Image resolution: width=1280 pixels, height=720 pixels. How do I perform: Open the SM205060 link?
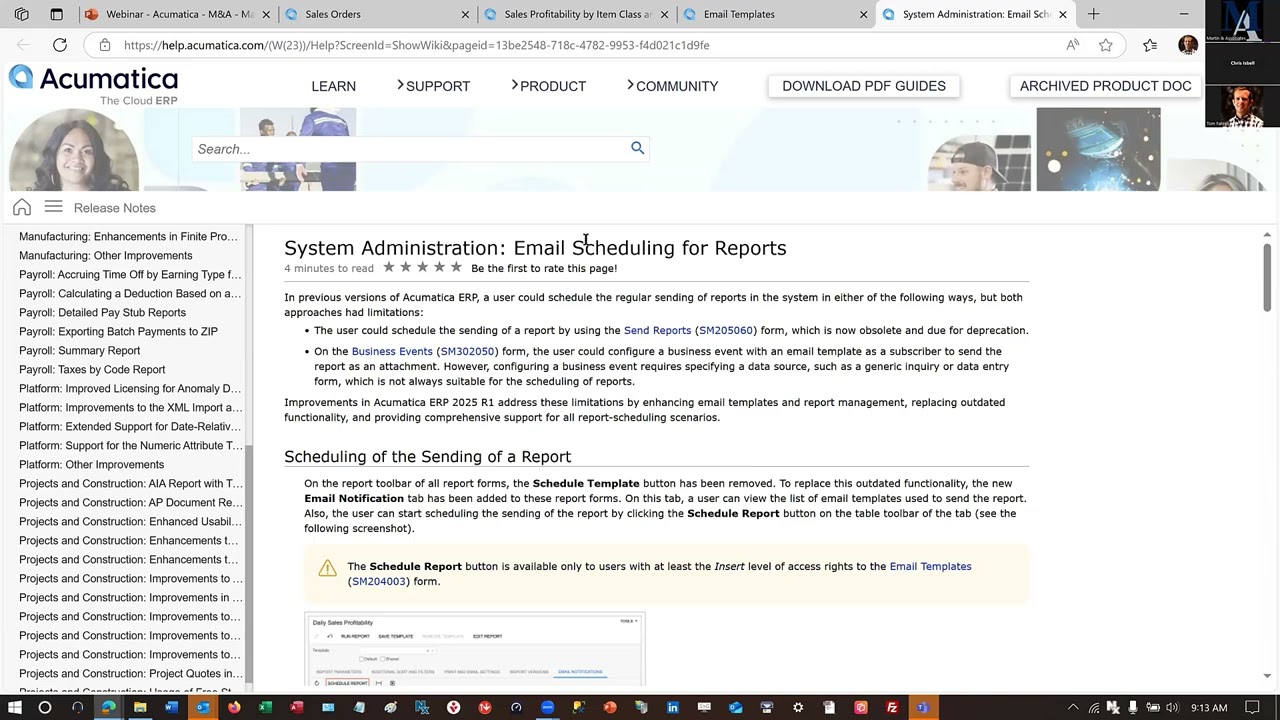click(725, 330)
